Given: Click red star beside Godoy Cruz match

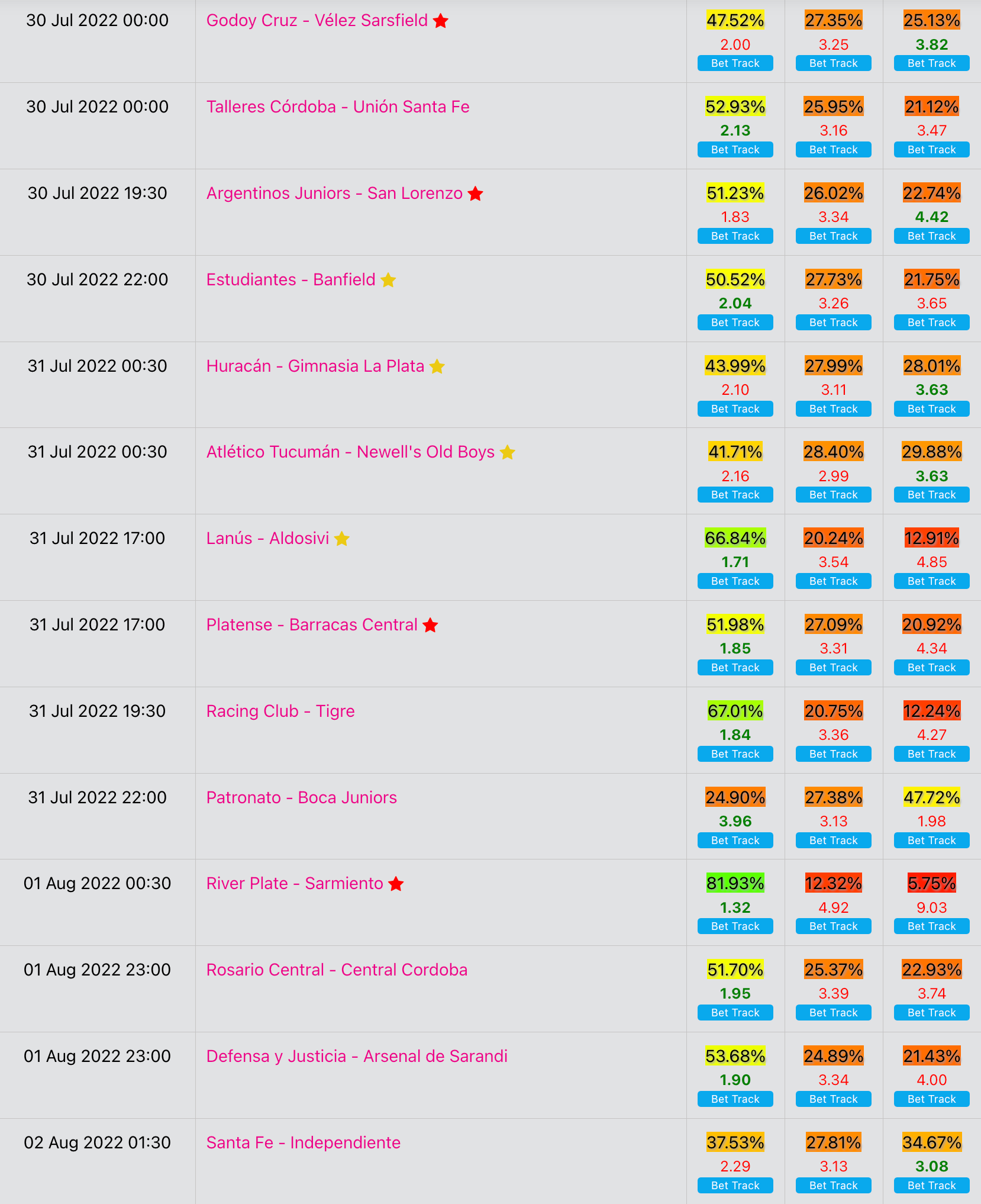Looking at the screenshot, I should 441,21.
